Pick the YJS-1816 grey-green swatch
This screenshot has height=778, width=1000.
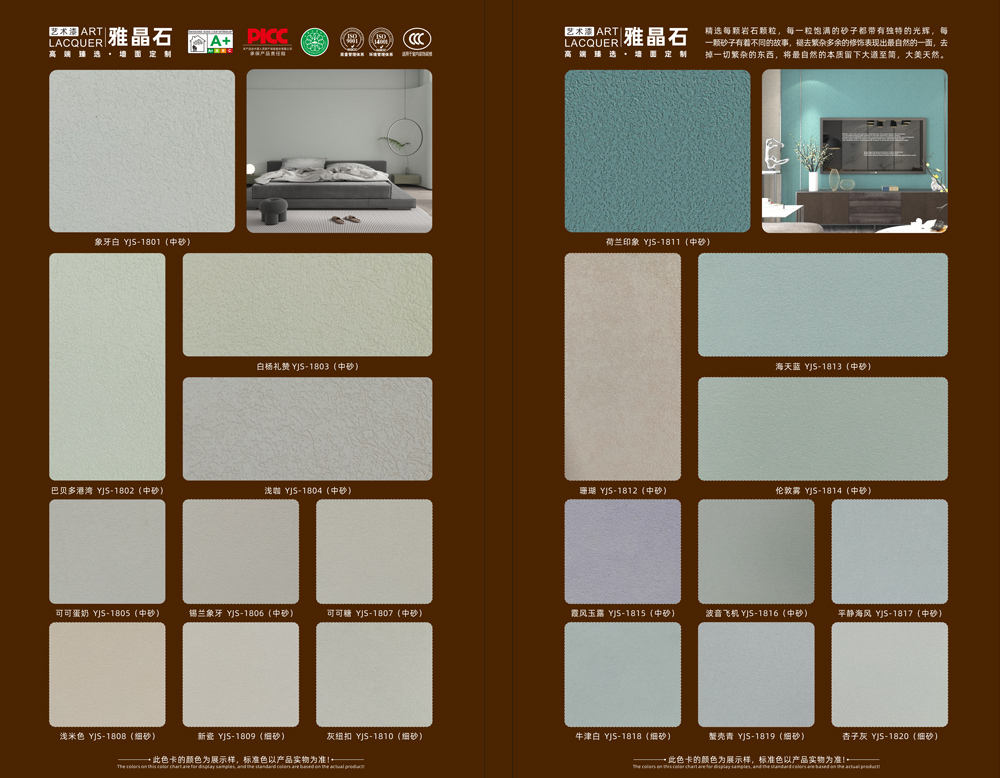[756, 552]
